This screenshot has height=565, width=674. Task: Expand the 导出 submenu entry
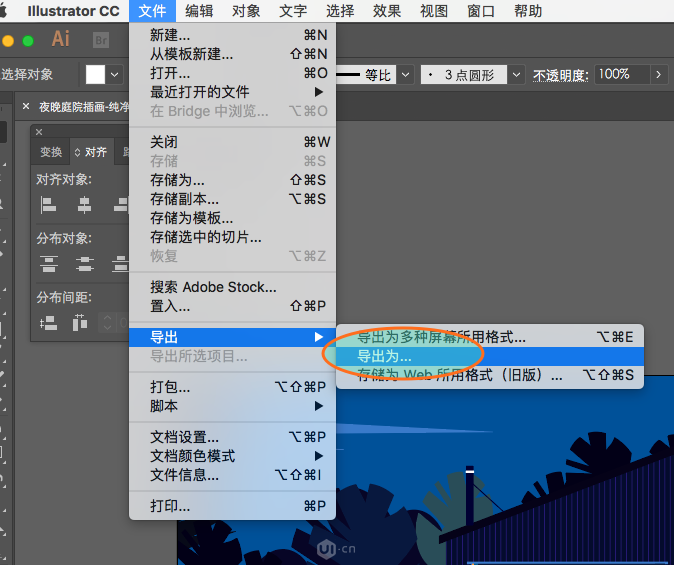(x=232, y=337)
